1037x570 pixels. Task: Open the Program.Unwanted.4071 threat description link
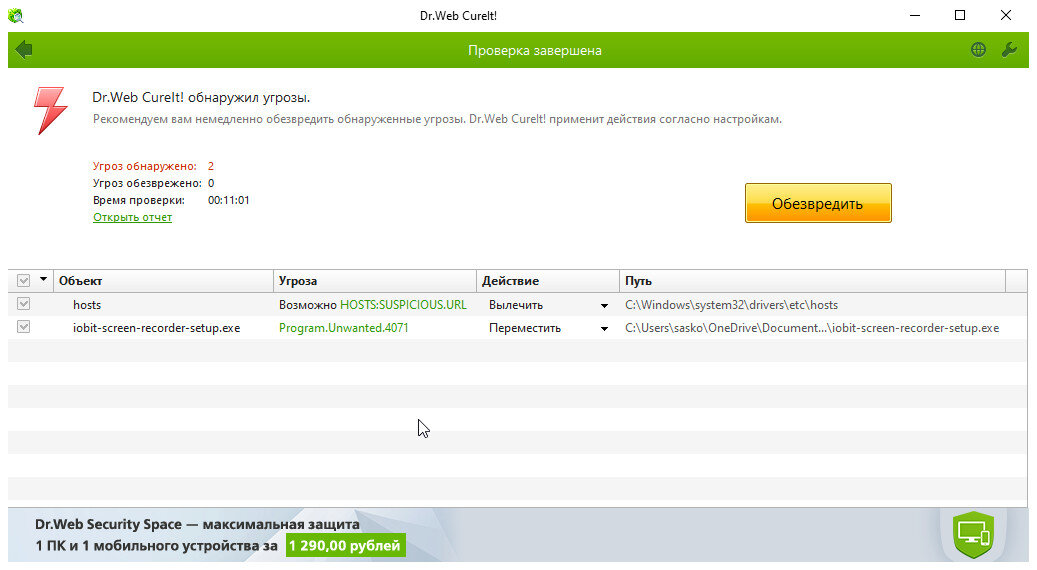point(344,328)
